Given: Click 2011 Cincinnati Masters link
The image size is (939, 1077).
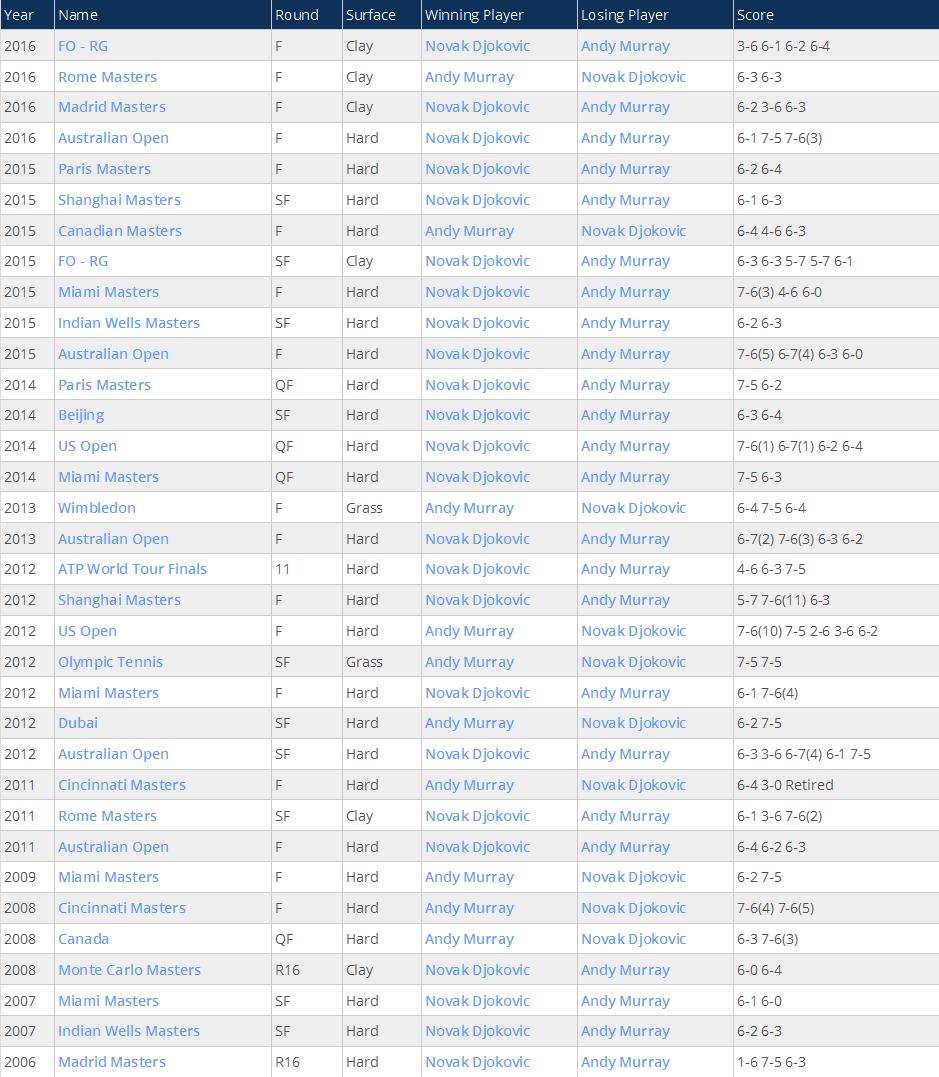Looking at the screenshot, I should pos(122,785).
